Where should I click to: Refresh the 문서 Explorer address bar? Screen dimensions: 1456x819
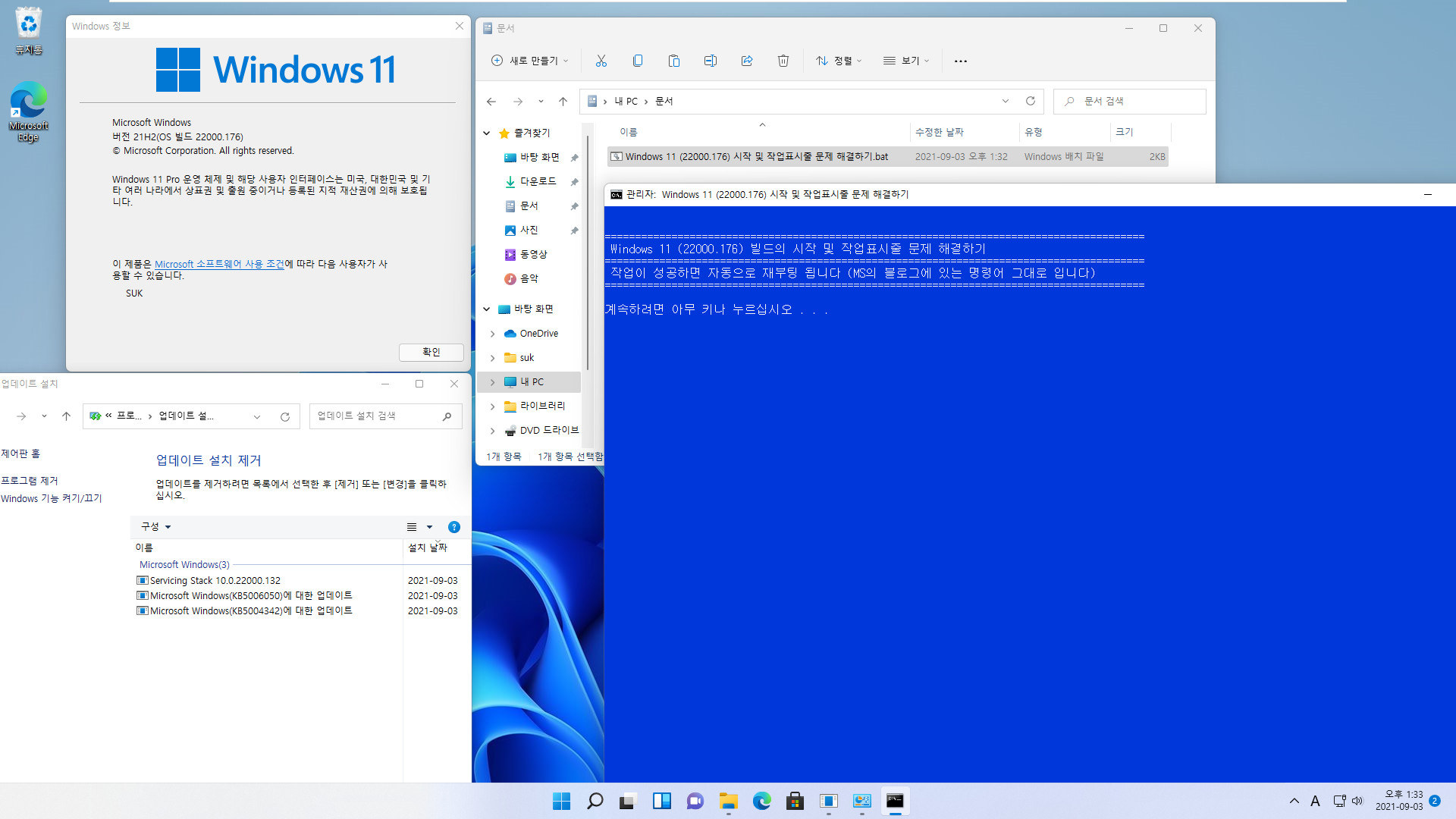(1031, 101)
